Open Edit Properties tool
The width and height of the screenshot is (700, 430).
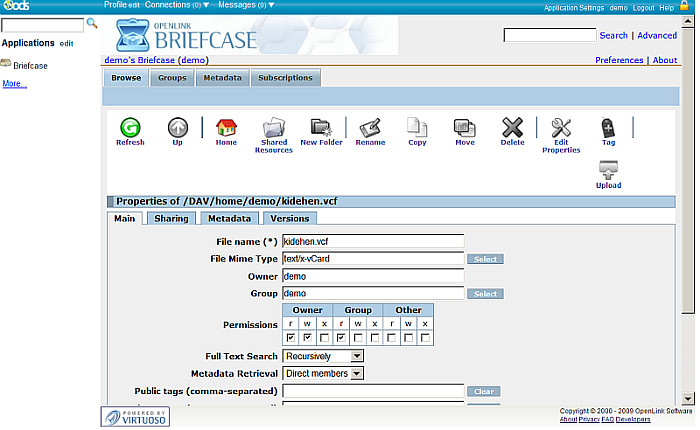(x=561, y=128)
